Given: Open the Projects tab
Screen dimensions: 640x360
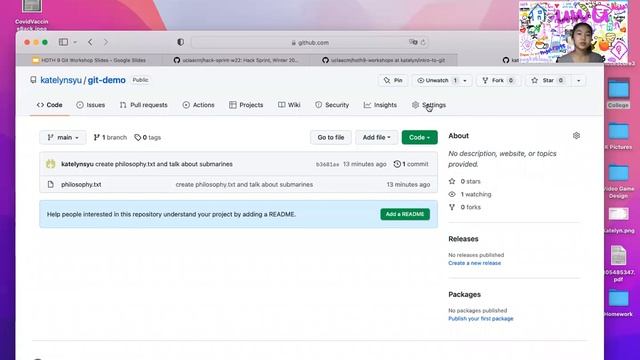Looking at the screenshot, I should click(246, 105).
